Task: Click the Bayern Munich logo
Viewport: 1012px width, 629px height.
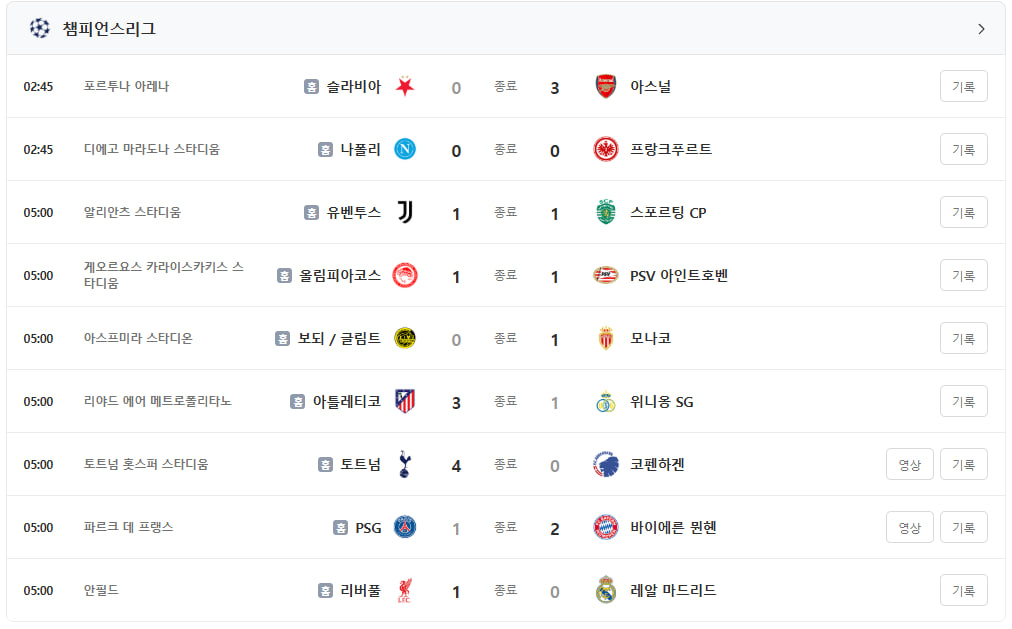Action: click(605, 527)
